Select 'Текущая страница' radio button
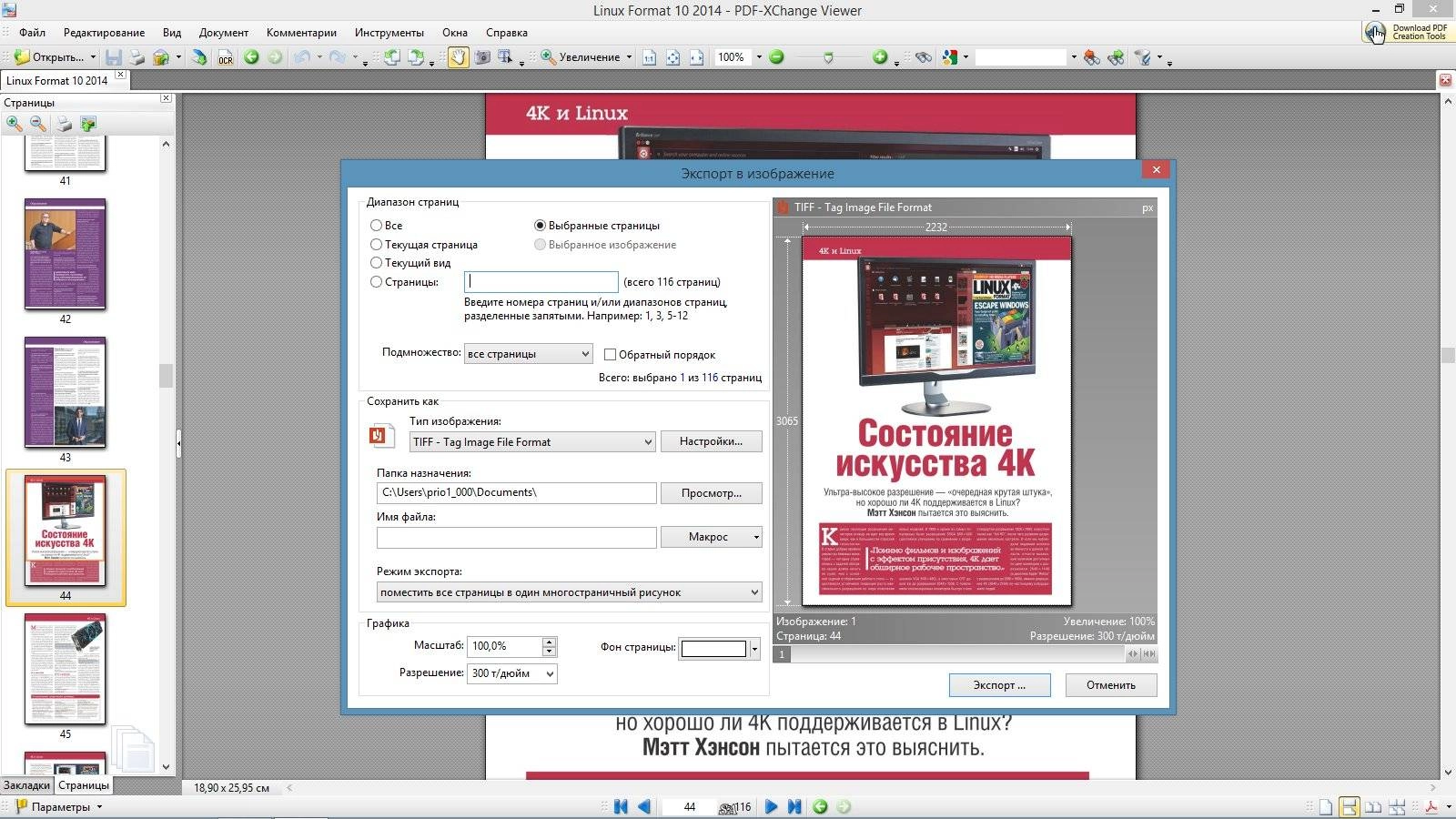 tap(376, 244)
